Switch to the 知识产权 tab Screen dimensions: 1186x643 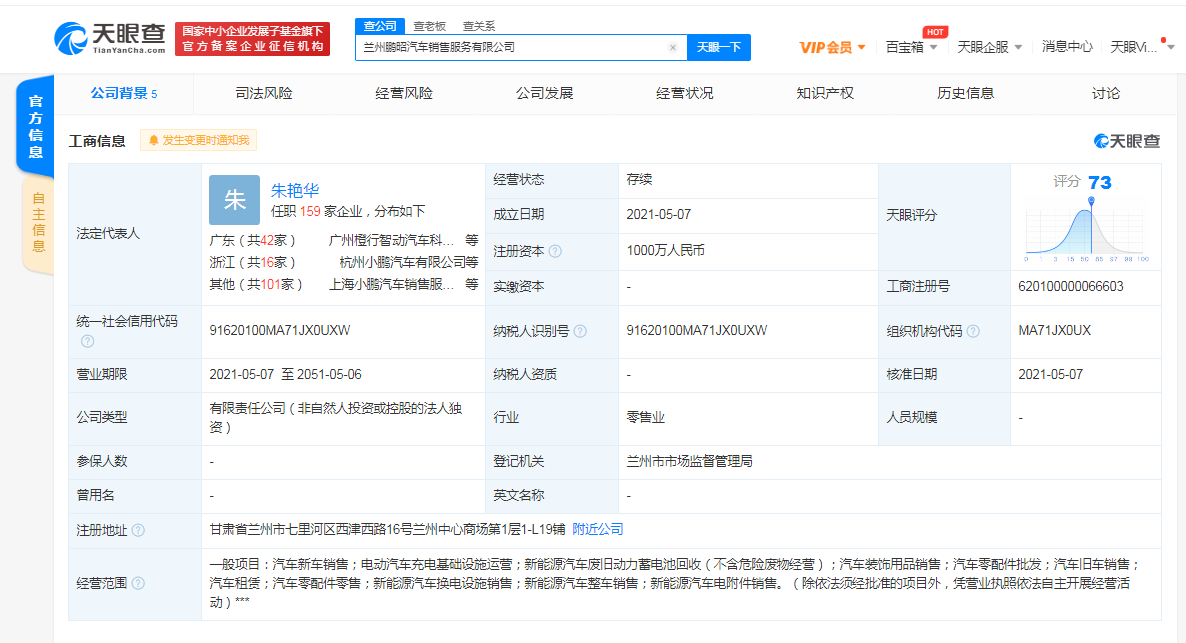827,90
